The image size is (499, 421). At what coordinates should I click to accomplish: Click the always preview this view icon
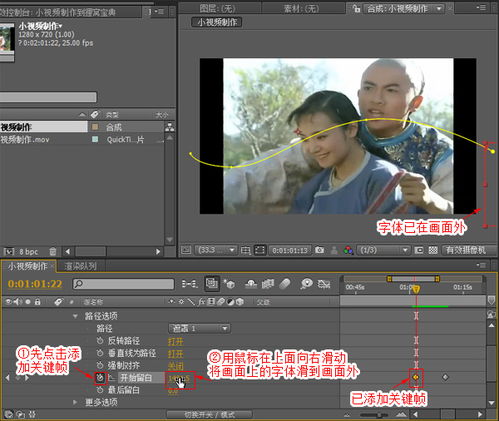coord(186,250)
